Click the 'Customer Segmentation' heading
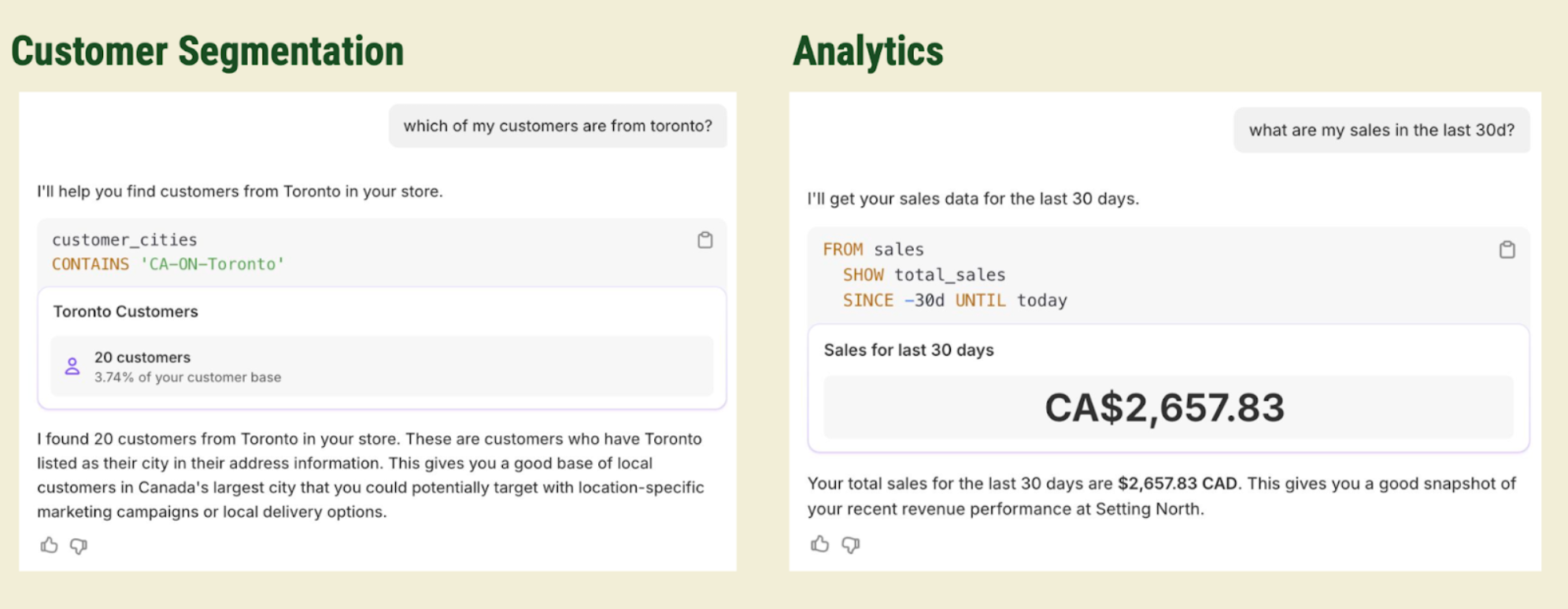Image resolution: width=1568 pixels, height=609 pixels. pos(207,51)
